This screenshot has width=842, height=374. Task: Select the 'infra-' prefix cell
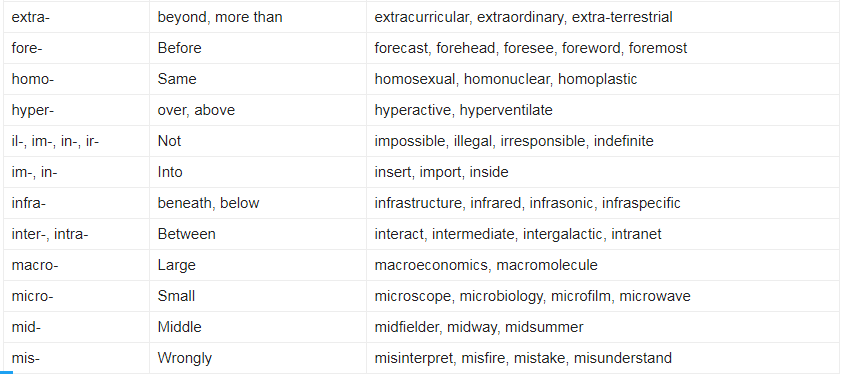[76, 203]
